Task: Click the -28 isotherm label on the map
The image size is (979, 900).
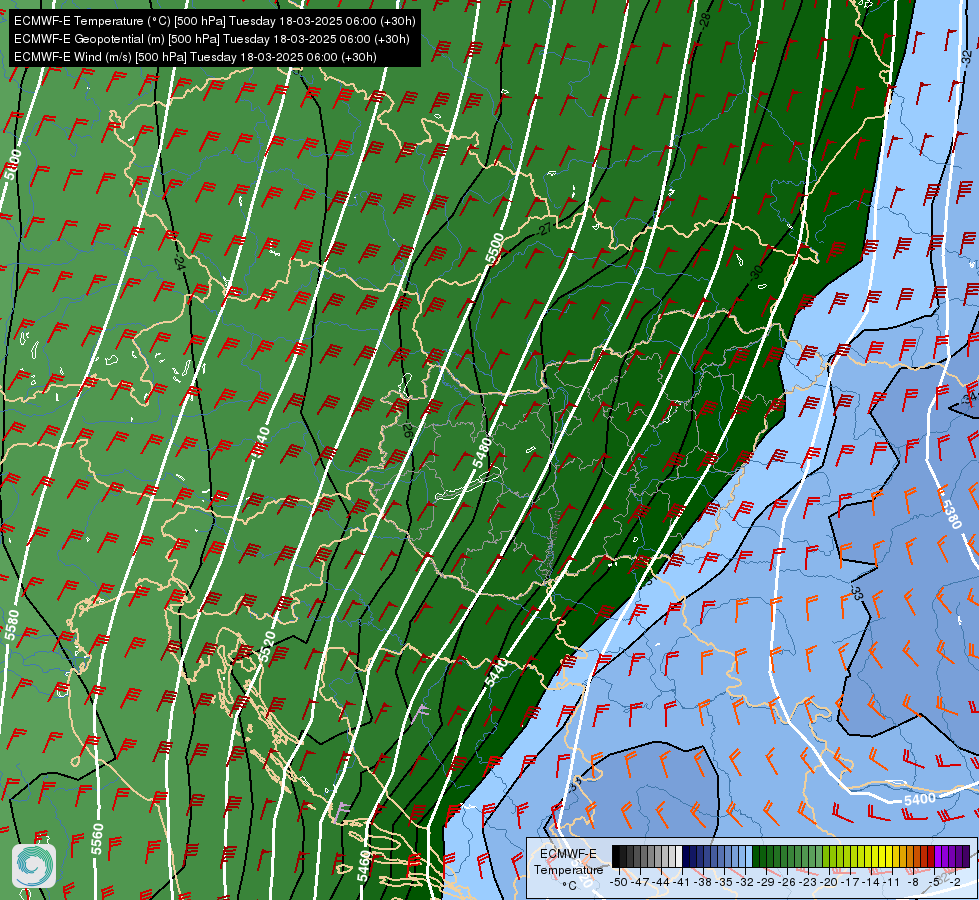Action: point(705,19)
